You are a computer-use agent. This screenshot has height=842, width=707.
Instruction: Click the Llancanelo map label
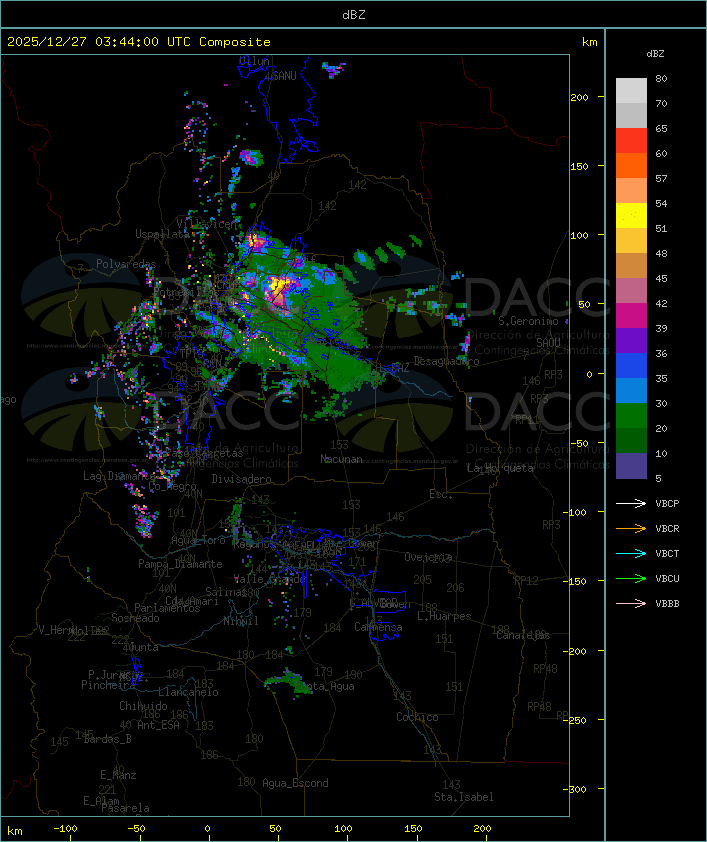[x=188, y=692]
